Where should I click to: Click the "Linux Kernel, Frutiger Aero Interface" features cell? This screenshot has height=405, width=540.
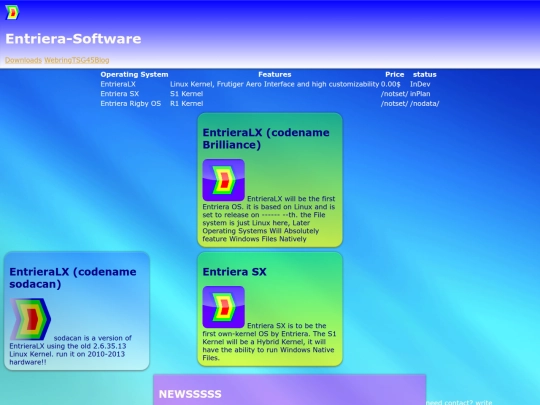[x=274, y=84]
